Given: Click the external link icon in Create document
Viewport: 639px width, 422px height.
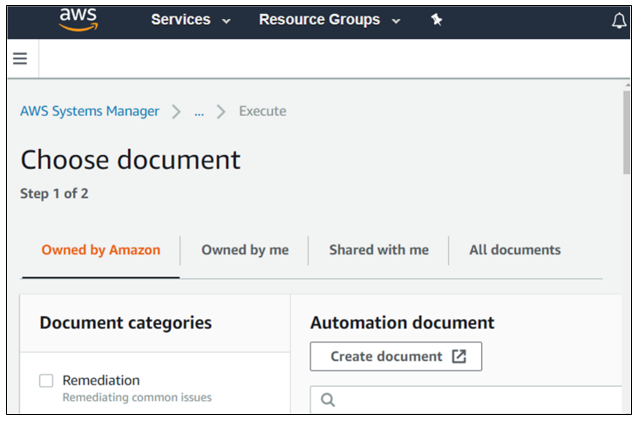Looking at the screenshot, I should tap(459, 356).
